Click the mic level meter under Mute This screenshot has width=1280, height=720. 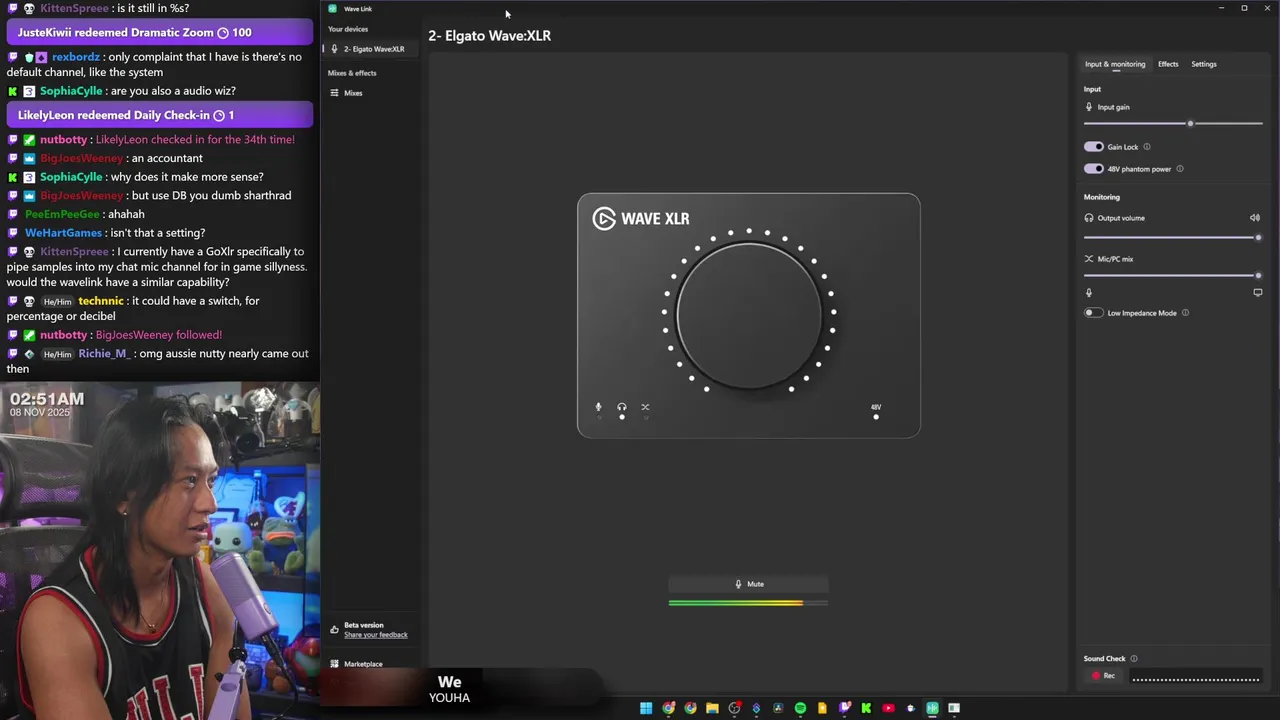click(748, 603)
